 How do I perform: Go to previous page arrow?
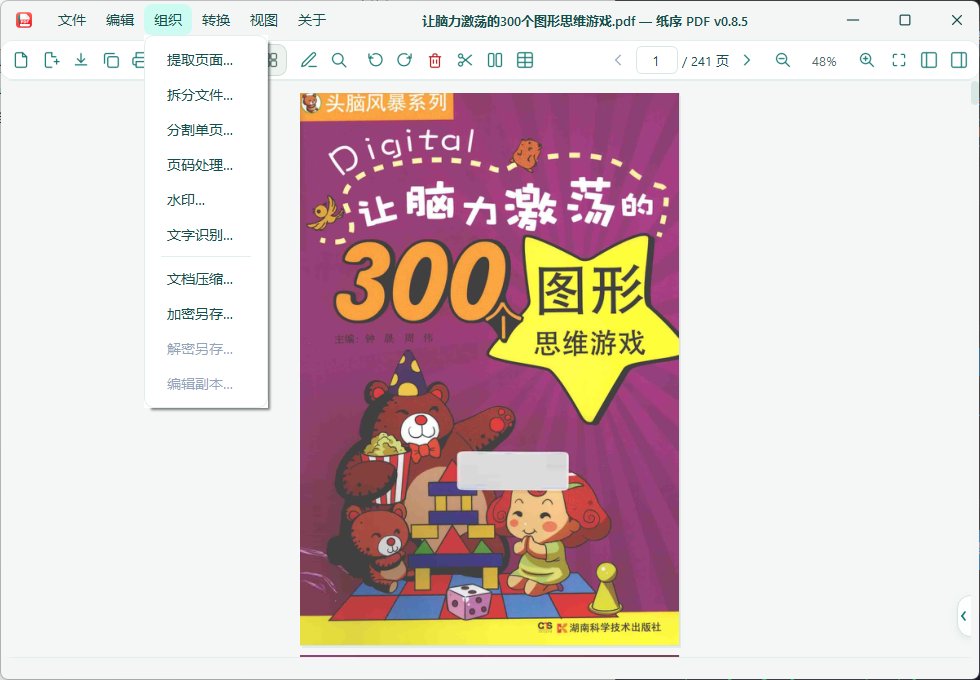[618, 61]
